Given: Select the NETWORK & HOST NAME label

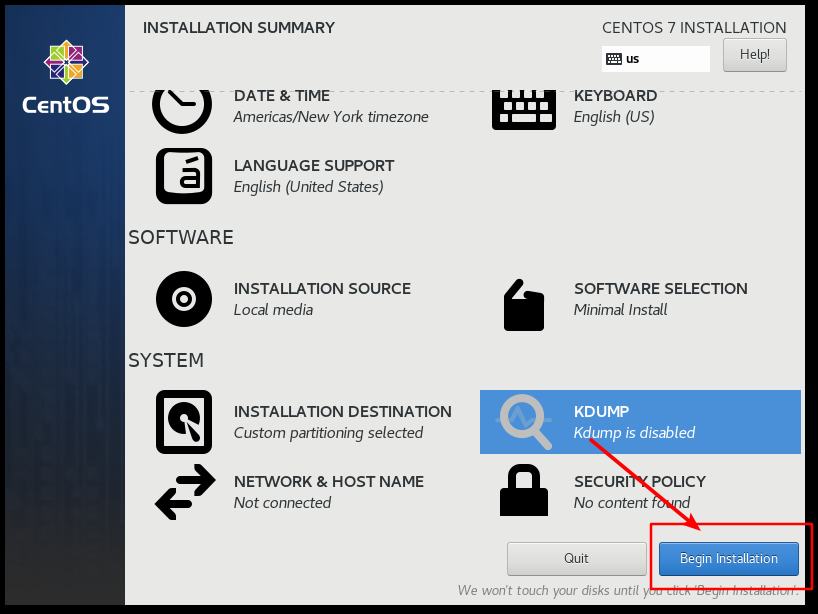Looking at the screenshot, I should pyautogui.click(x=329, y=481).
